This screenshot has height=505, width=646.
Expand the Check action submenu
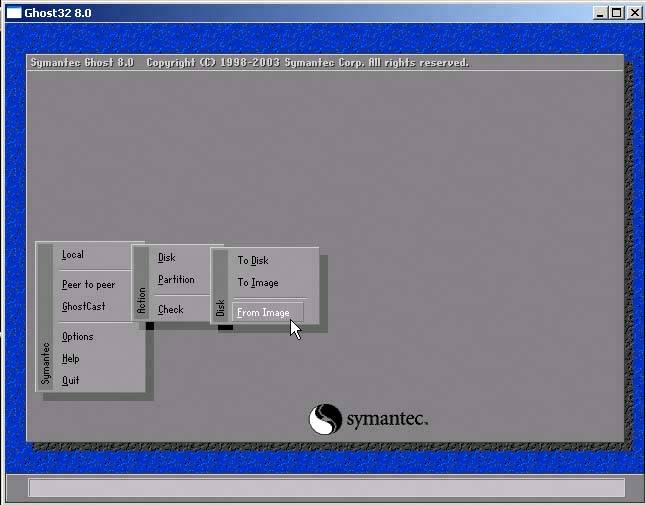click(x=170, y=310)
